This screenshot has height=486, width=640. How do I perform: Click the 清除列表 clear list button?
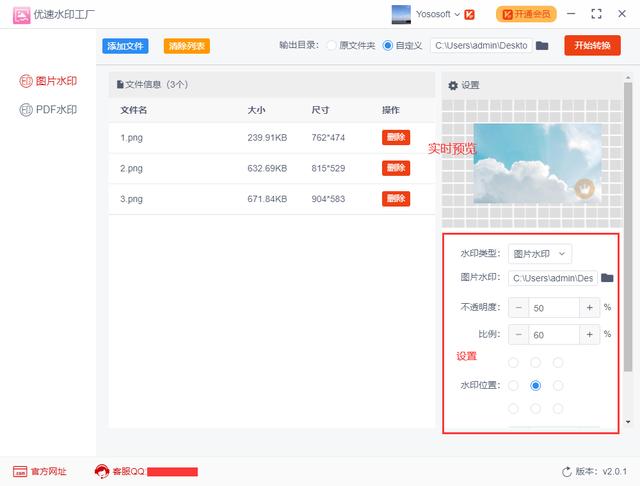[187, 46]
